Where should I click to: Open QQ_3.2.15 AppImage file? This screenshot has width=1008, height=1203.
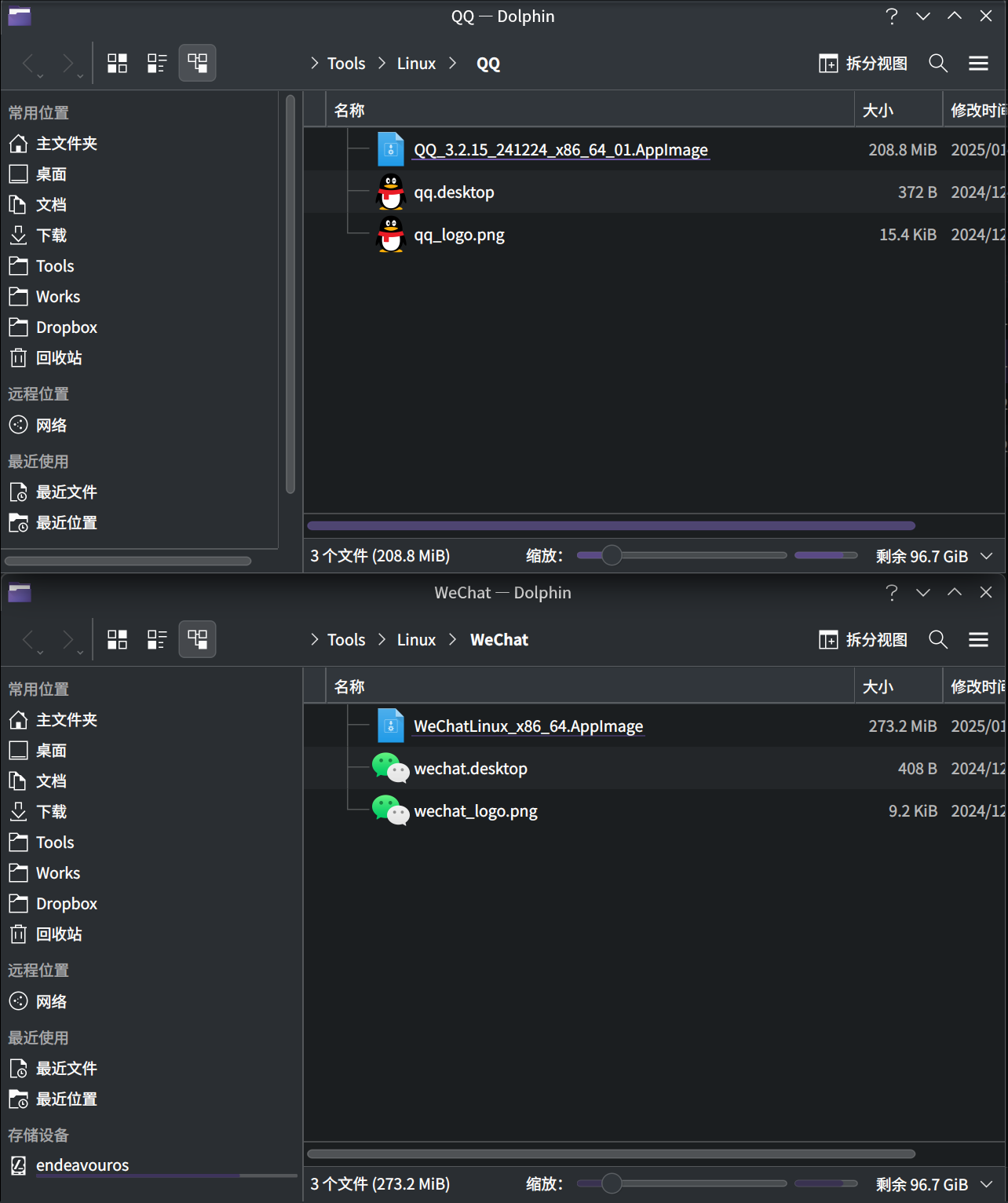561,150
